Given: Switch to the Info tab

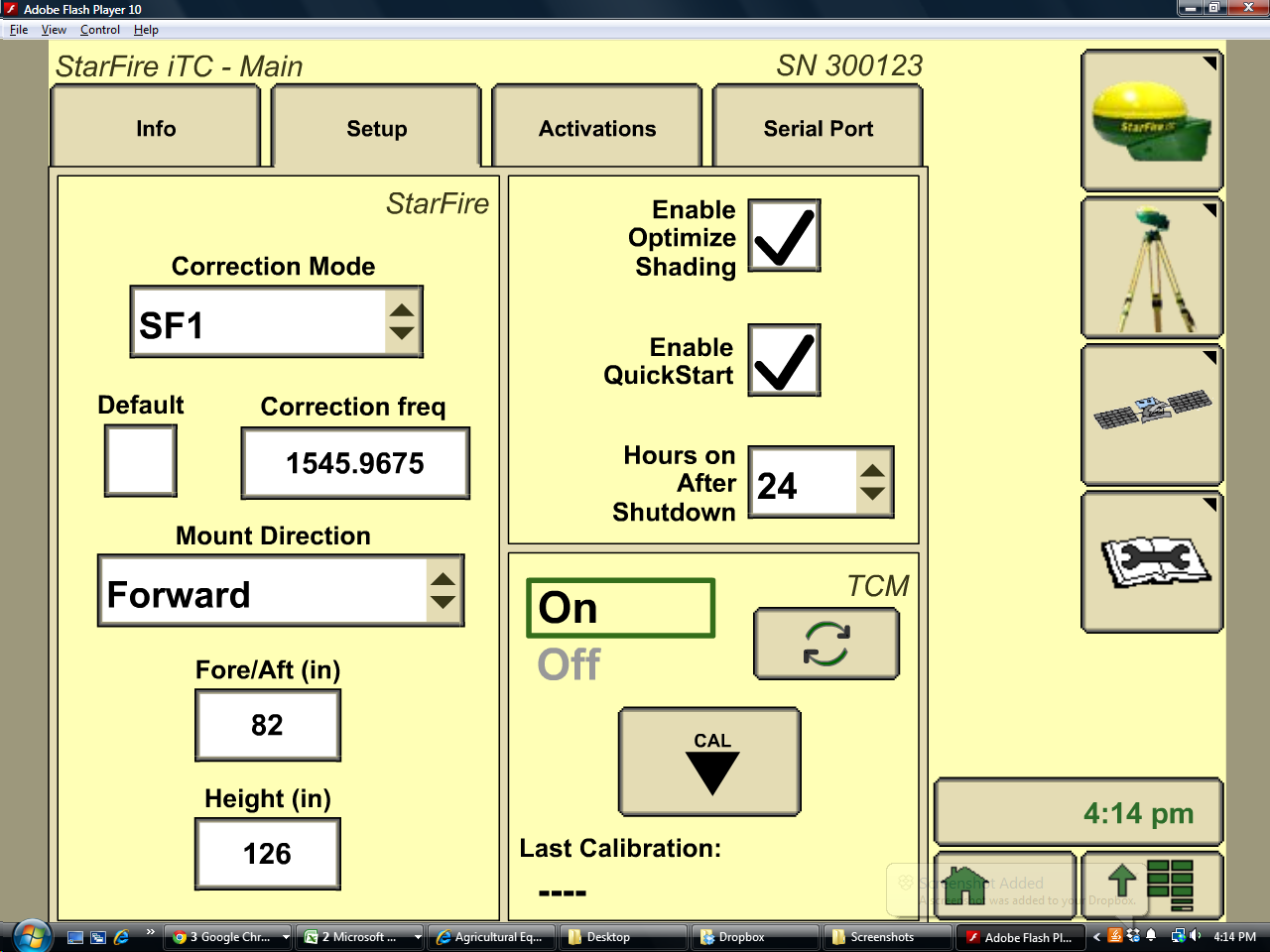Looking at the screenshot, I should 156,128.
